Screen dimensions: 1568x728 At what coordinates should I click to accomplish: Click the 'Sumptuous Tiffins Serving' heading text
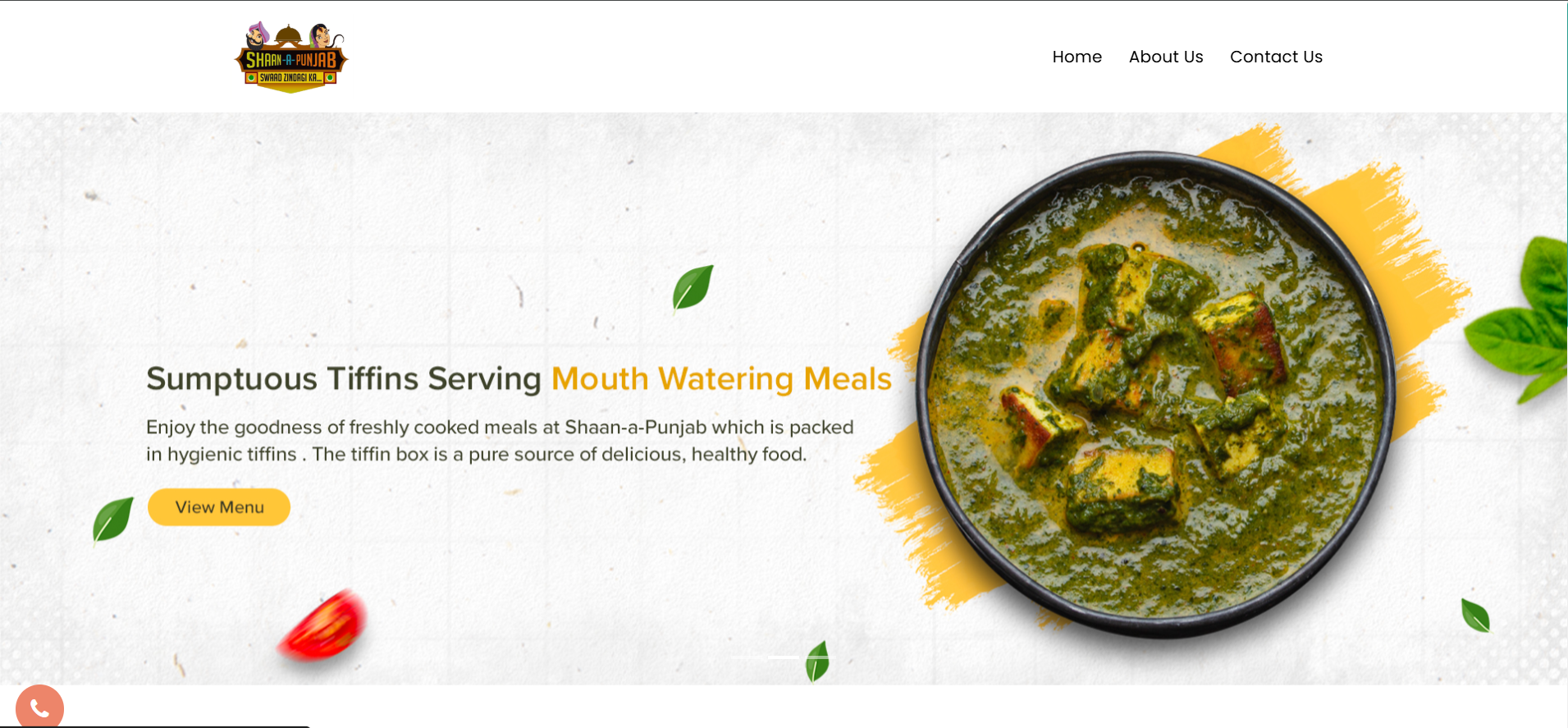pos(344,378)
